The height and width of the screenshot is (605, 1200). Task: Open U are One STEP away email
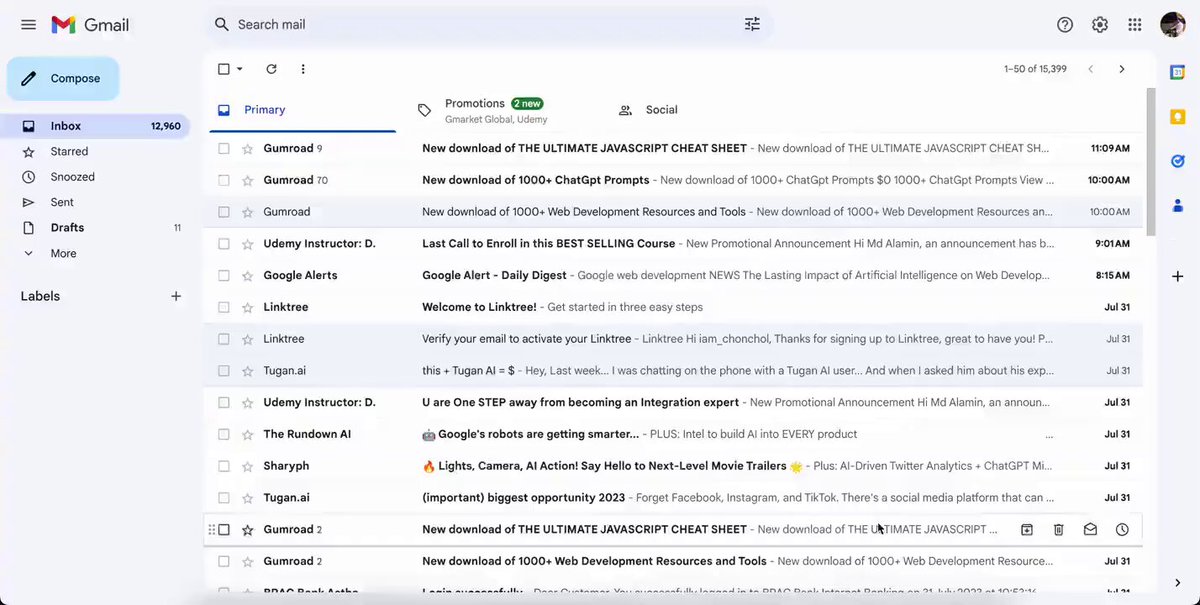pyautogui.click(x=673, y=402)
